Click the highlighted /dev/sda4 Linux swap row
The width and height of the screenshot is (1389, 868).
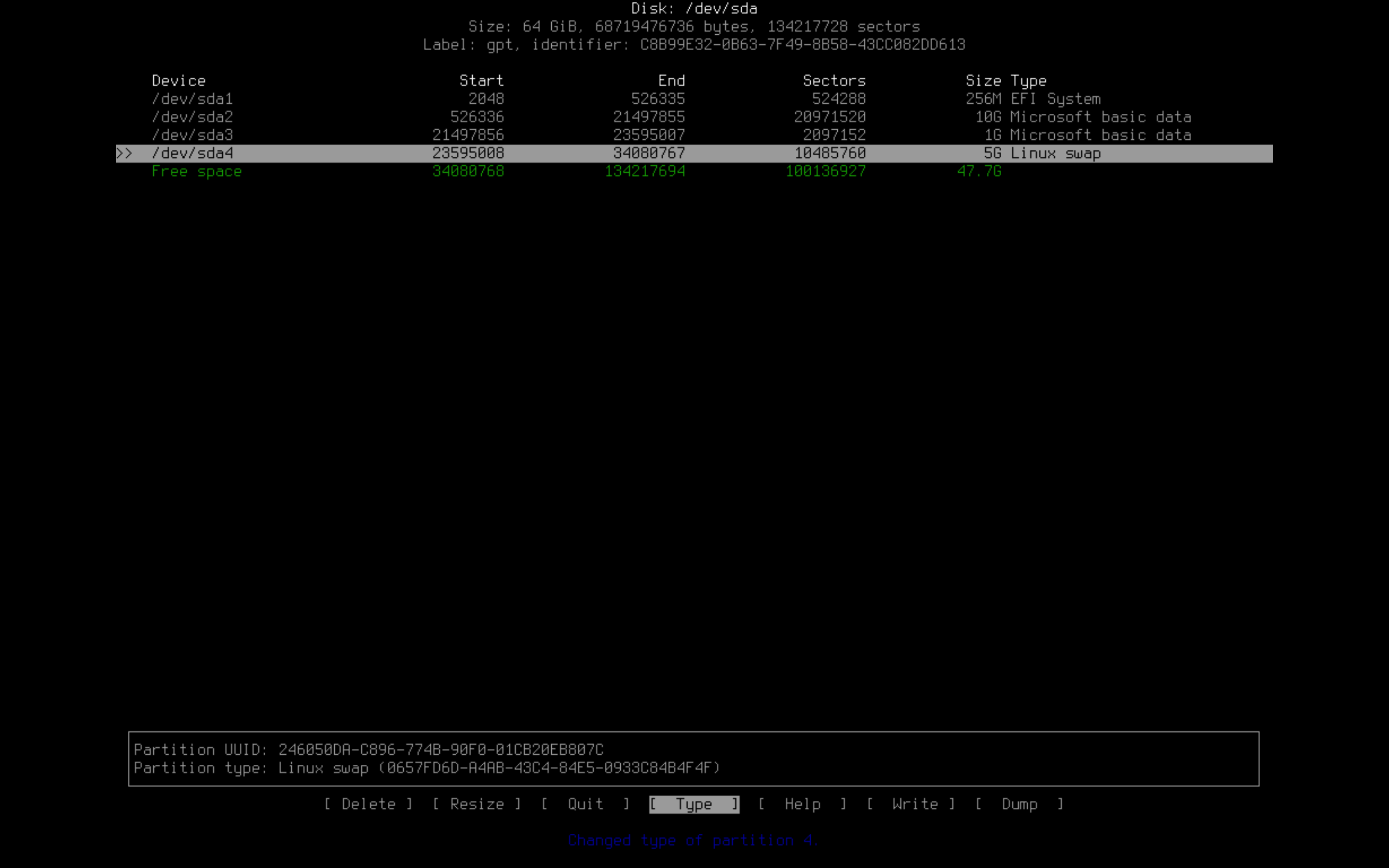click(x=192, y=153)
